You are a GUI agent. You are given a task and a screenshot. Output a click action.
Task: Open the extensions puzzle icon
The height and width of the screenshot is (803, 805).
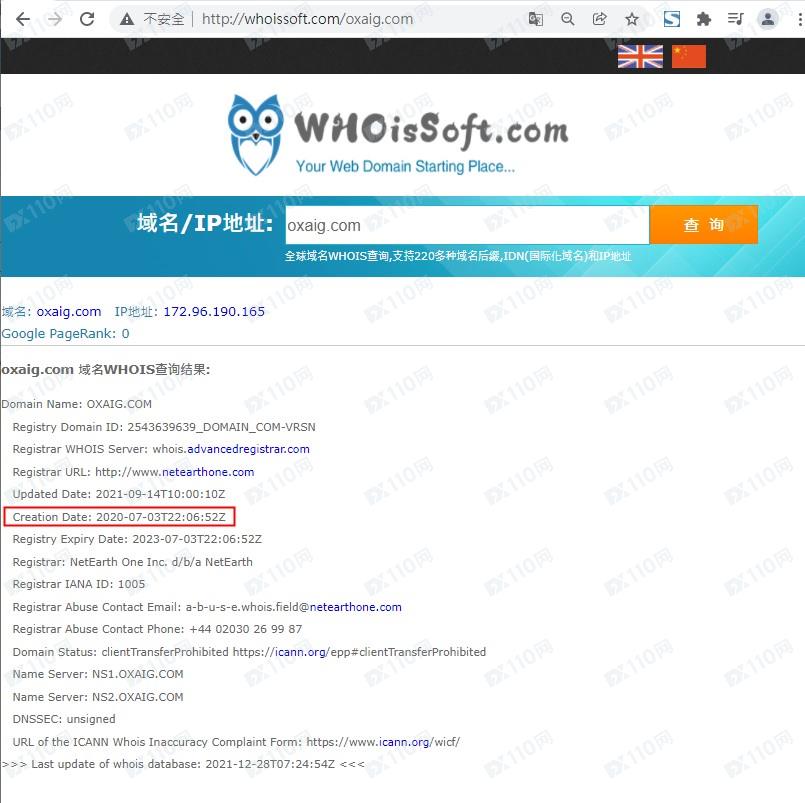703,20
